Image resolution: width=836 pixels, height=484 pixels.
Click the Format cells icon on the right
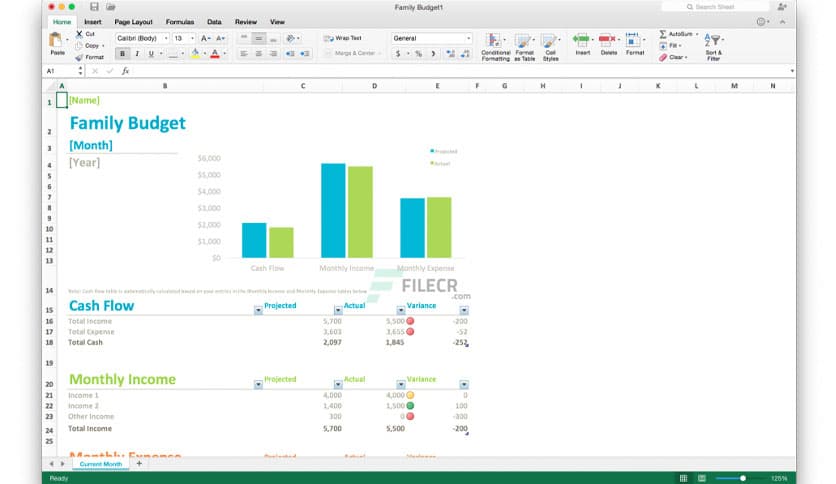click(632, 39)
